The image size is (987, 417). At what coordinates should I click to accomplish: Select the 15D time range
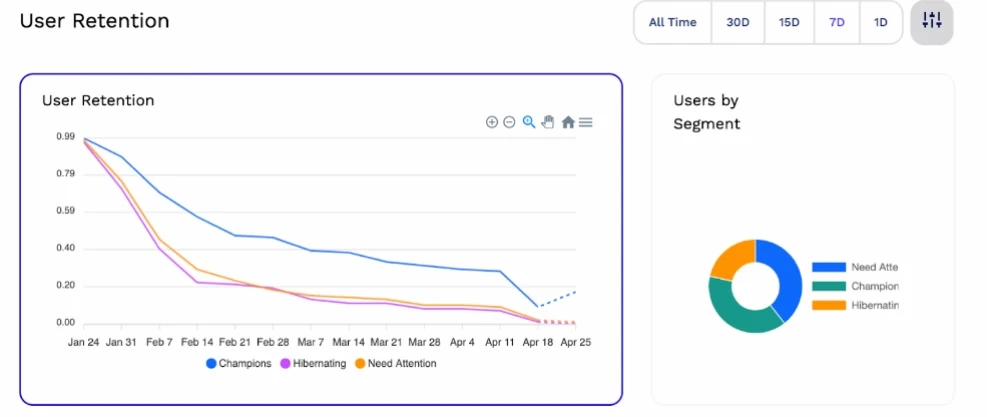point(789,23)
